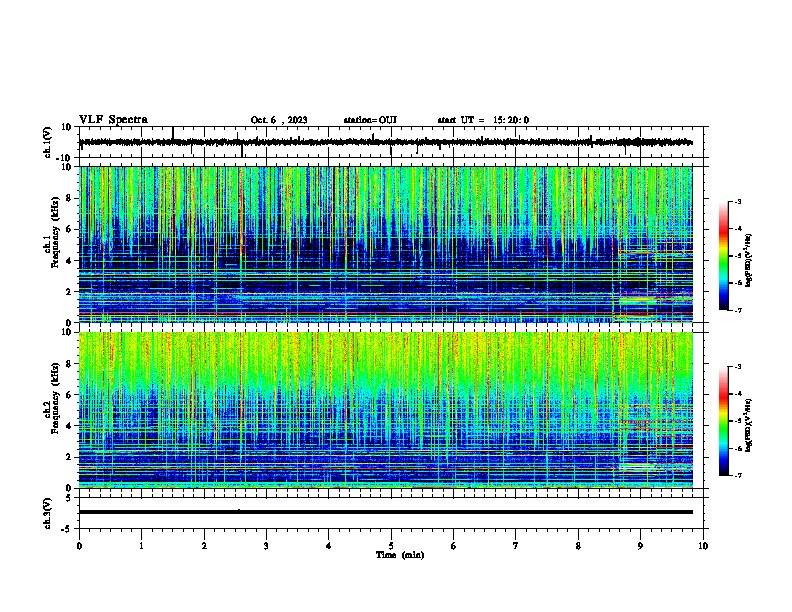Click the ch.2 spectrogram color scale bar

(x=723, y=421)
